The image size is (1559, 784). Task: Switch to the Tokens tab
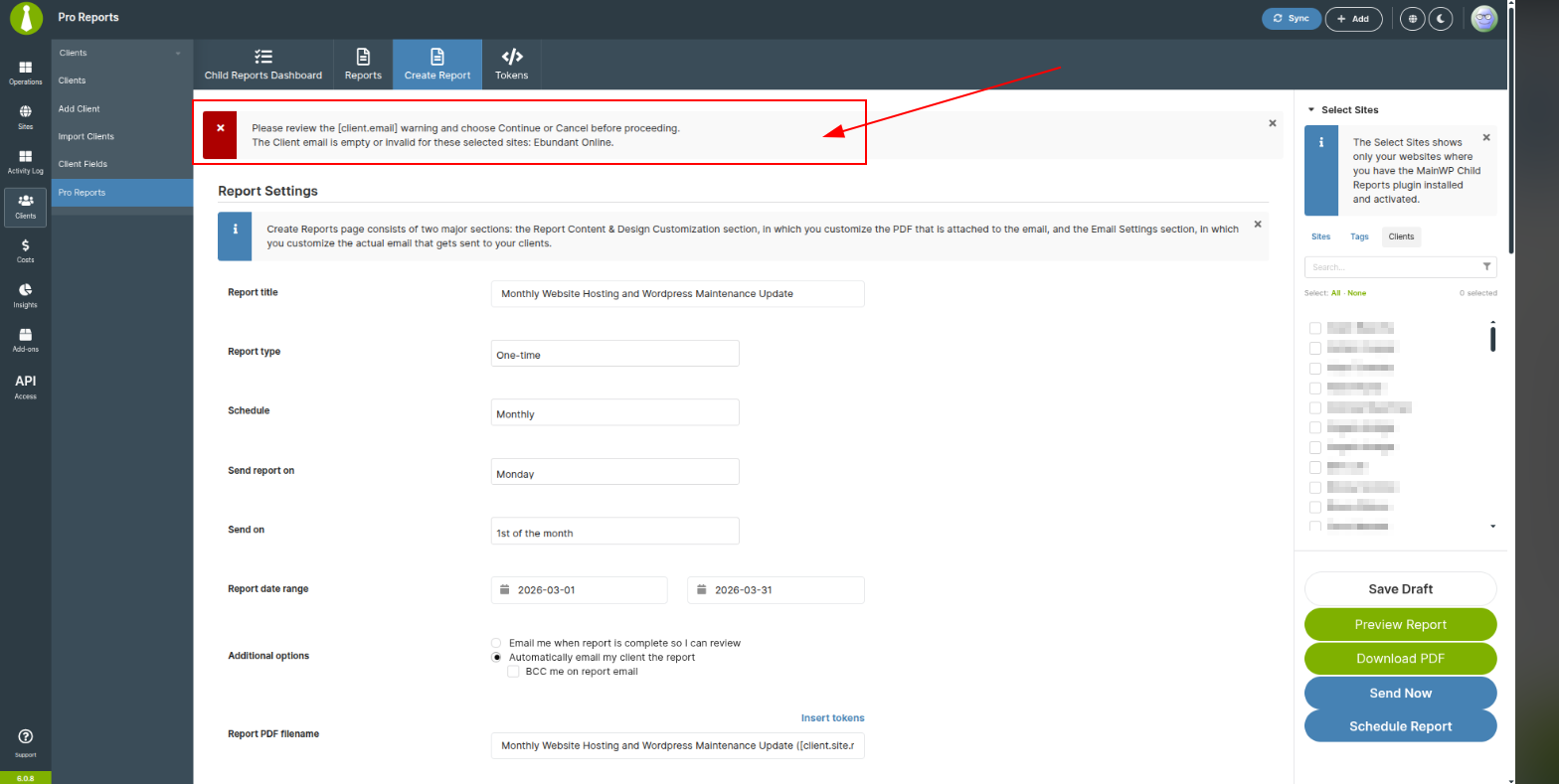tap(511, 65)
